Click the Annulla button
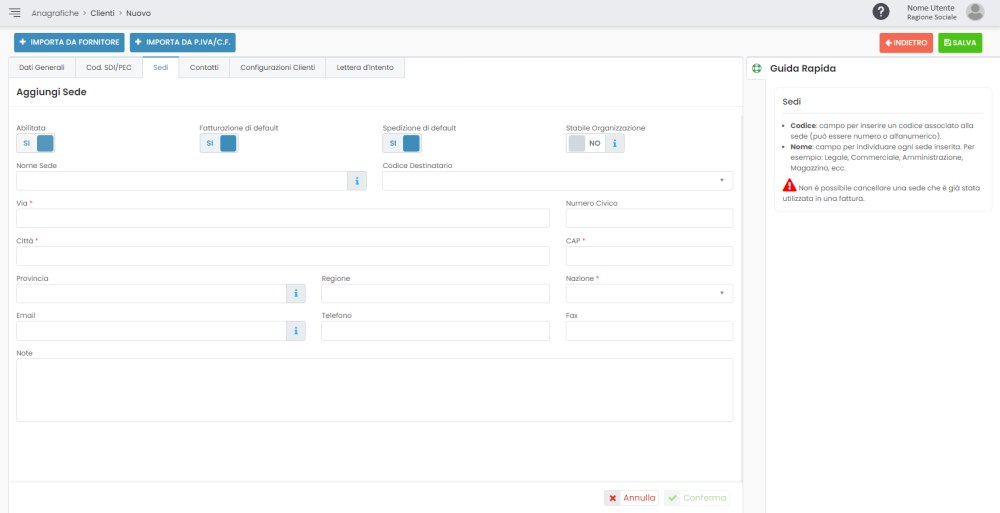 [631, 498]
